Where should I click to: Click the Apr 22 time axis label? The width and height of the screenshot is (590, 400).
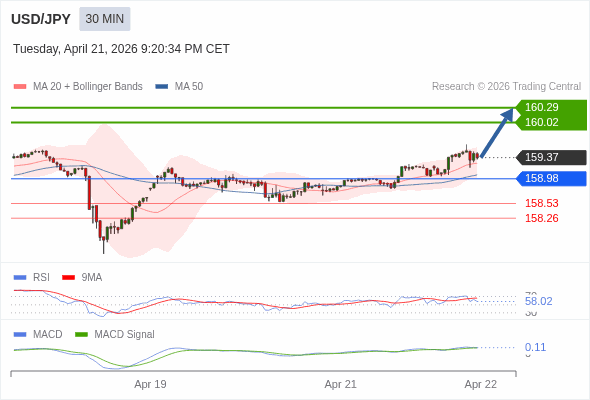tap(481, 385)
